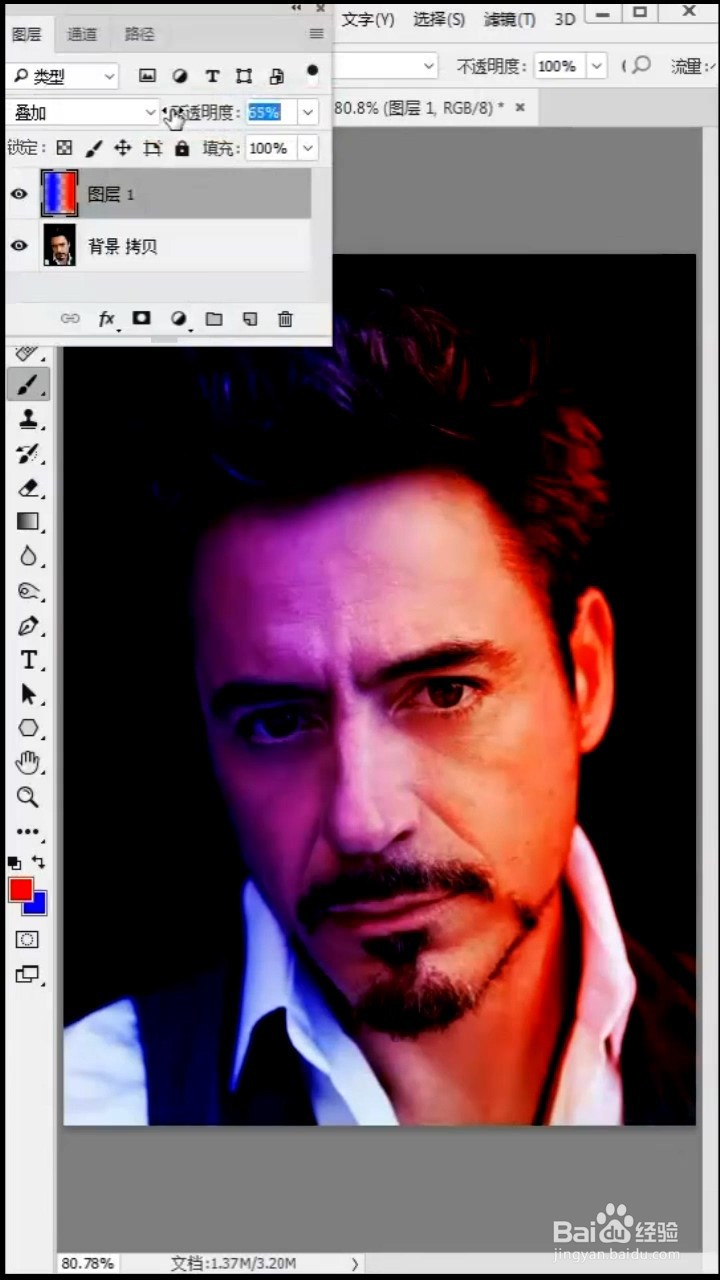Switch to 通道 tab

[x=82, y=34]
